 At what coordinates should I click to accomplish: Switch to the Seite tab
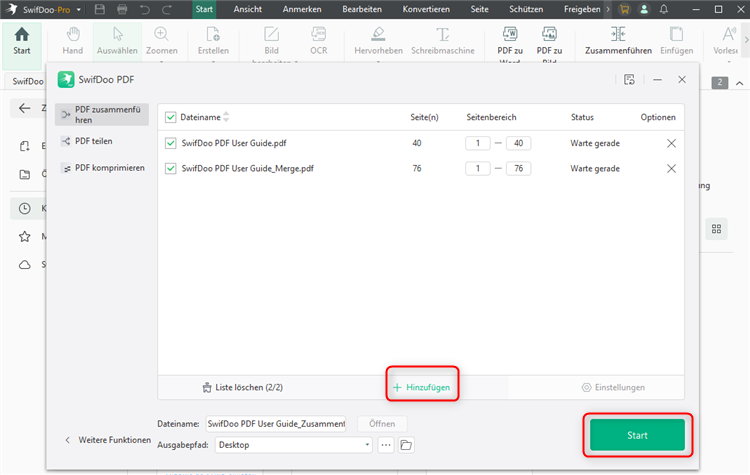(x=479, y=9)
